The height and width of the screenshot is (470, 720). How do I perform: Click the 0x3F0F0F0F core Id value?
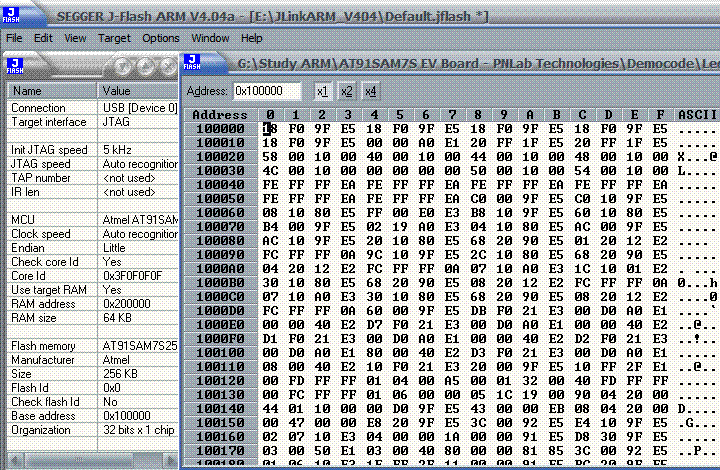click(132, 276)
